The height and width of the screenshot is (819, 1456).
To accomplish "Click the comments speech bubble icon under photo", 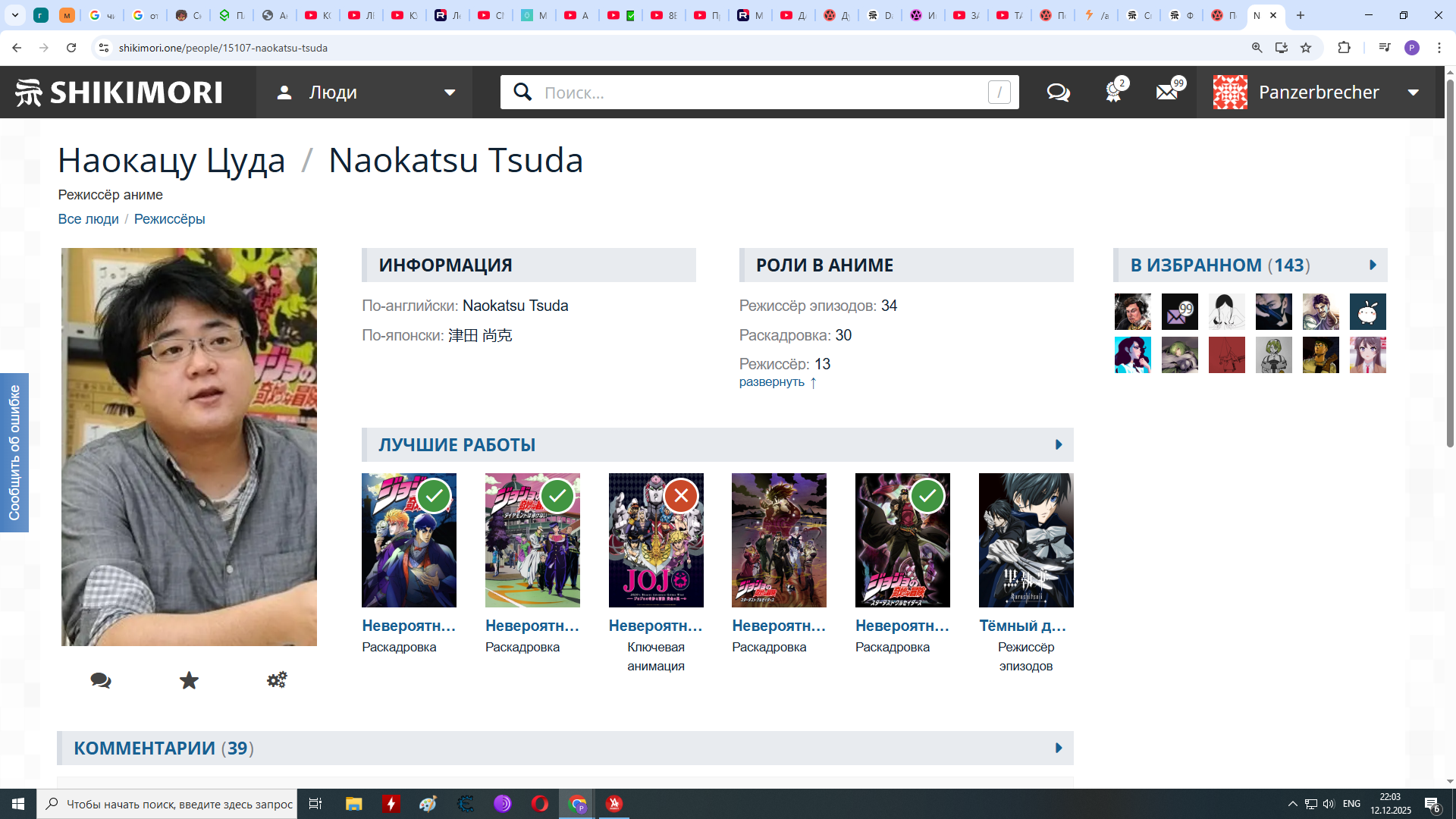I will (x=100, y=680).
